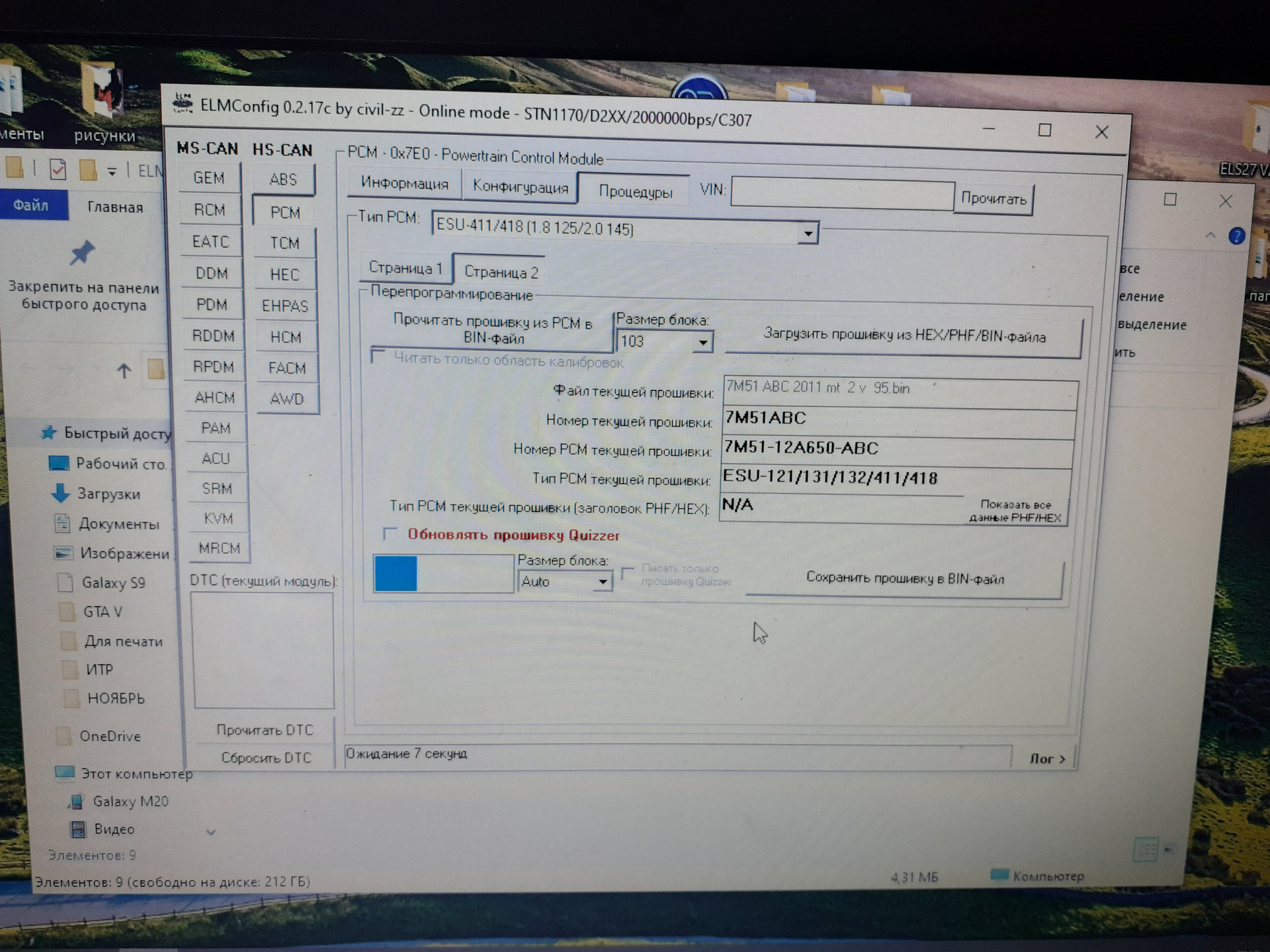Open the 'рисунки' desktop folder icon
This screenshot has height=952, width=1270.
click(103, 89)
